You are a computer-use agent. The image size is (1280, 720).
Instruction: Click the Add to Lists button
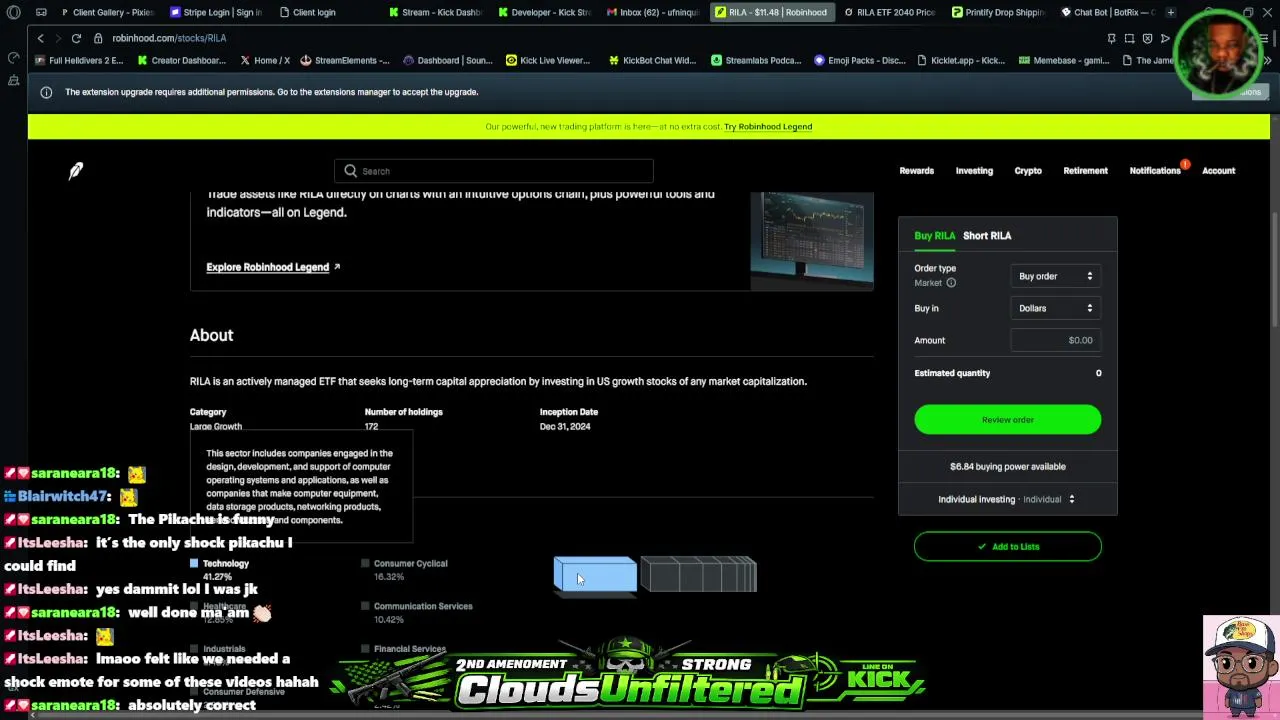pos(1007,546)
